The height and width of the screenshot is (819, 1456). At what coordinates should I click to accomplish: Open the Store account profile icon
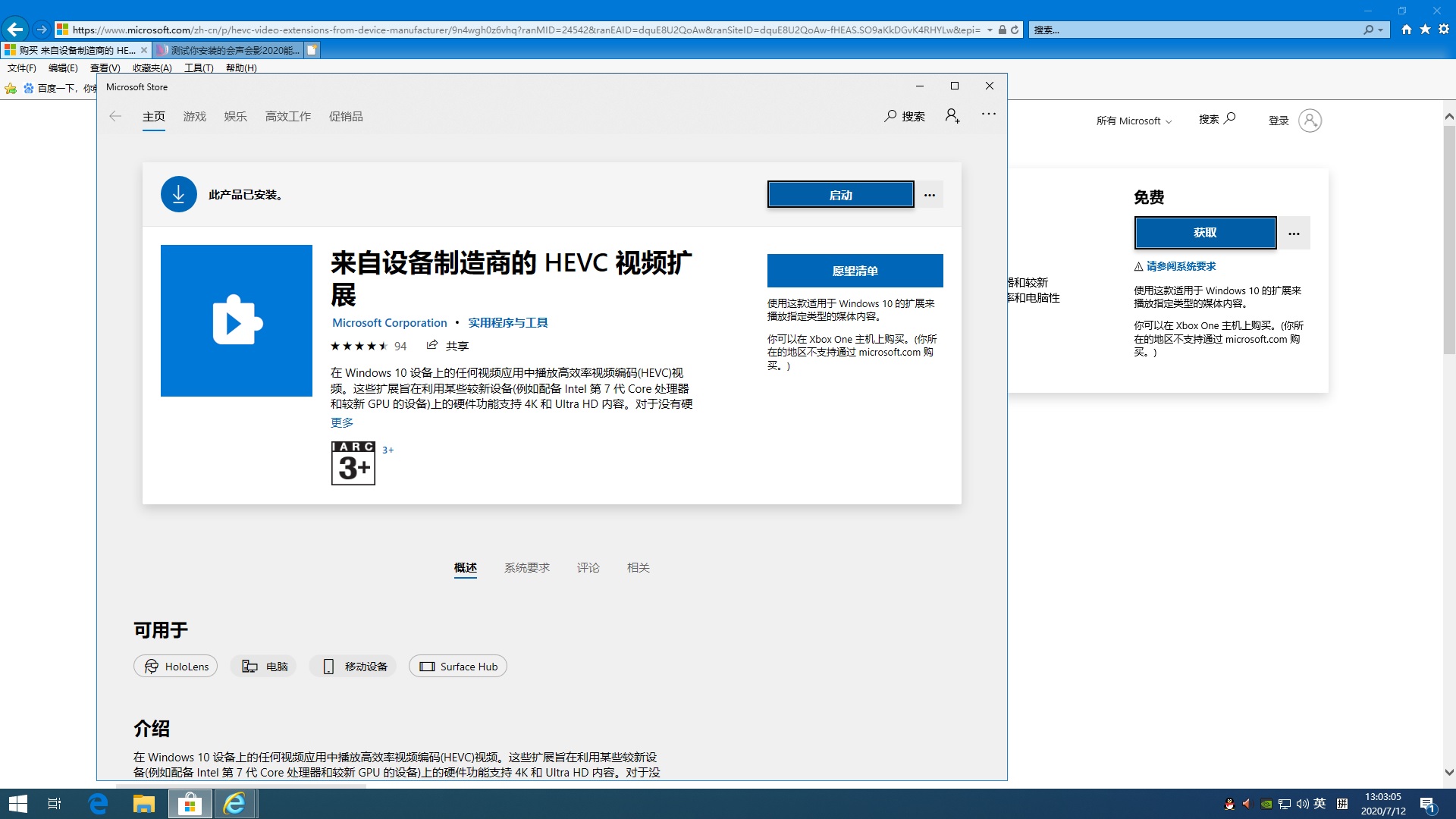[952, 116]
